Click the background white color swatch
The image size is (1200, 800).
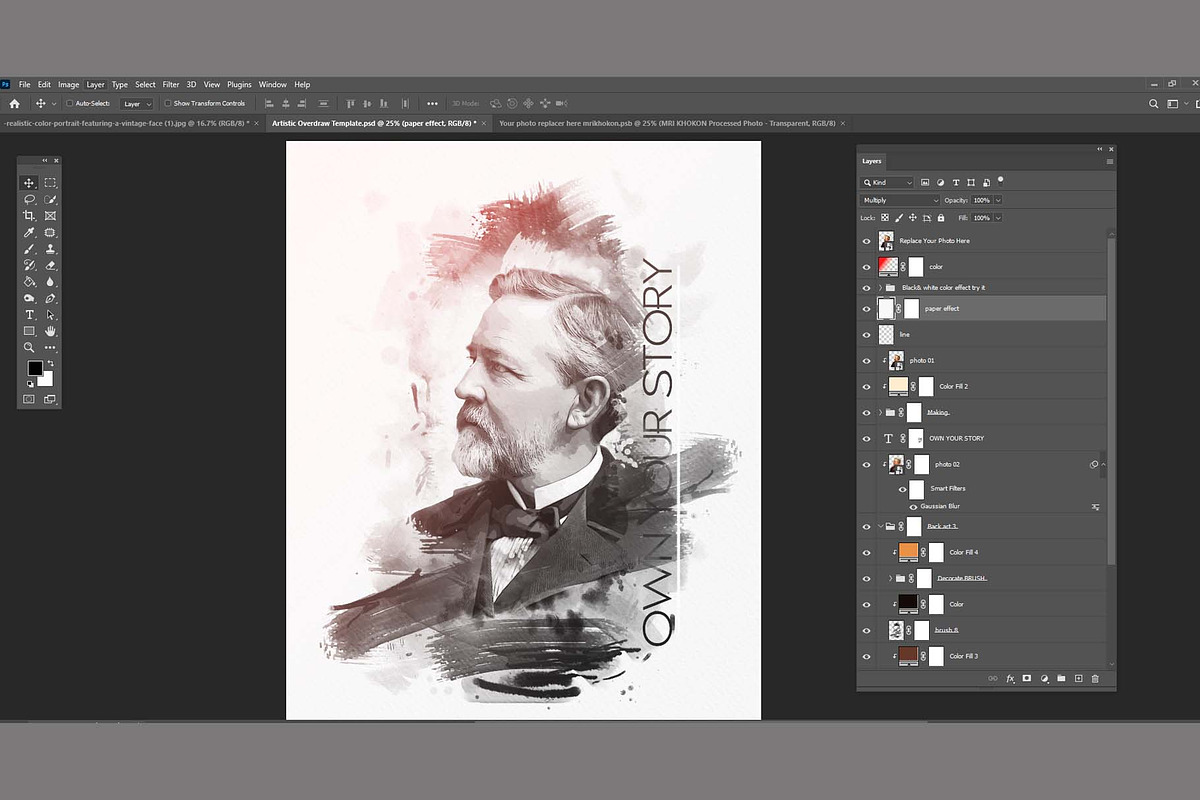tap(46, 379)
